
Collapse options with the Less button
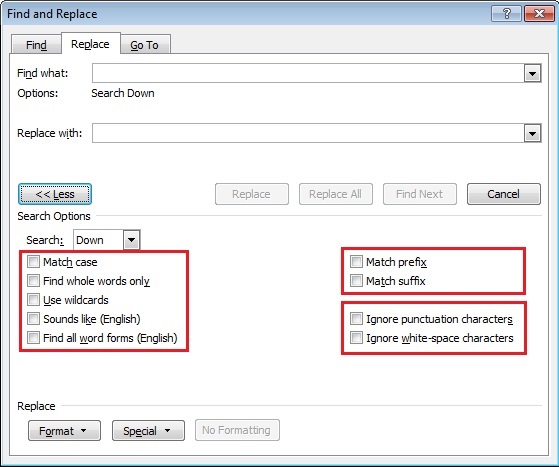(x=55, y=194)
